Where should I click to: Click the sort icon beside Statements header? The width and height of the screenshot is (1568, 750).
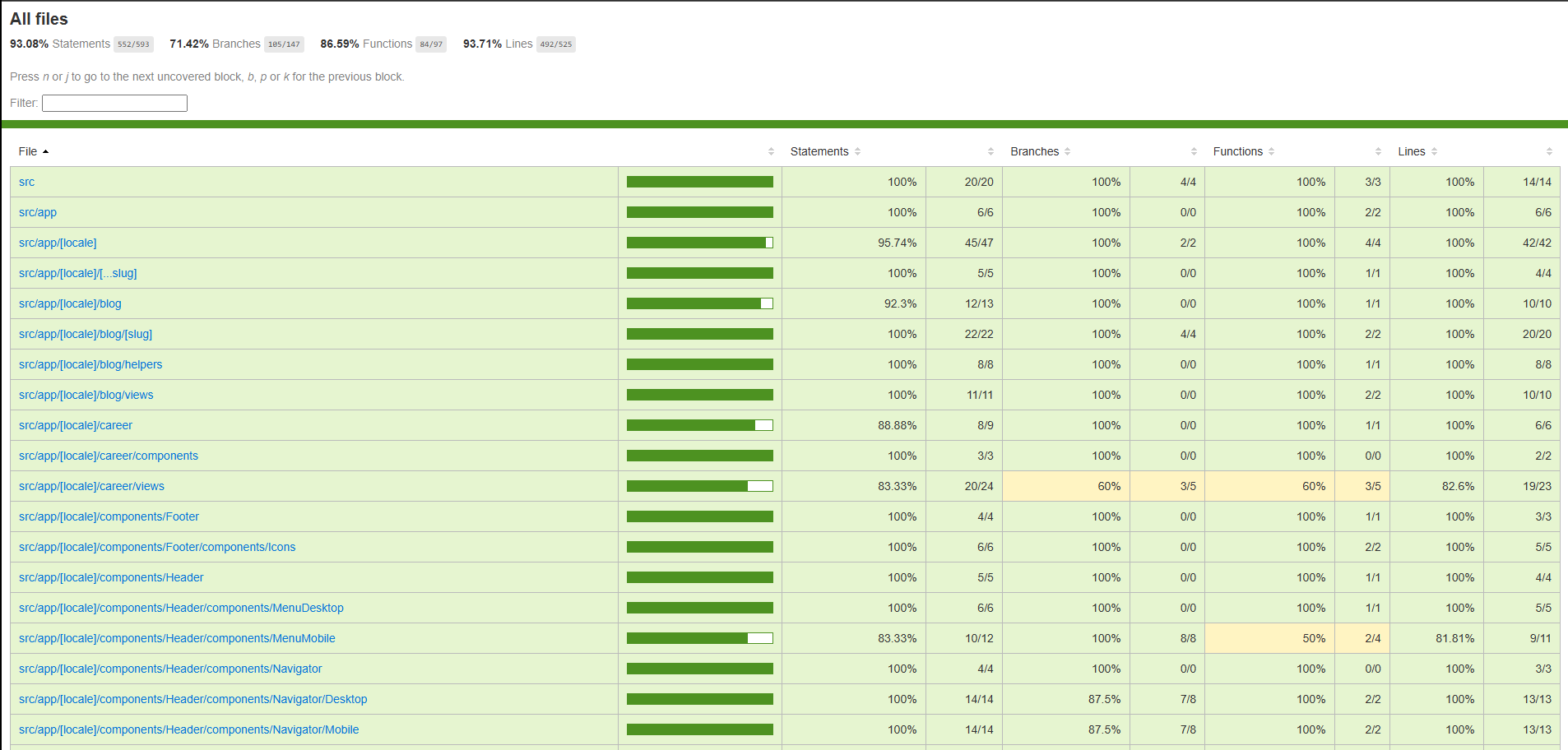coord(859,151)
